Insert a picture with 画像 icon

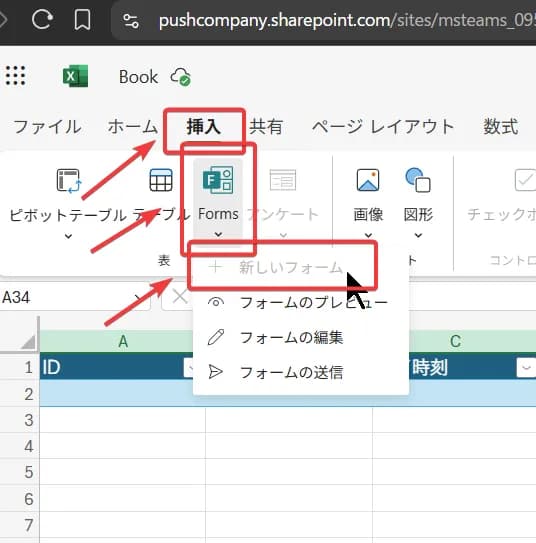(x=368, y=180)
